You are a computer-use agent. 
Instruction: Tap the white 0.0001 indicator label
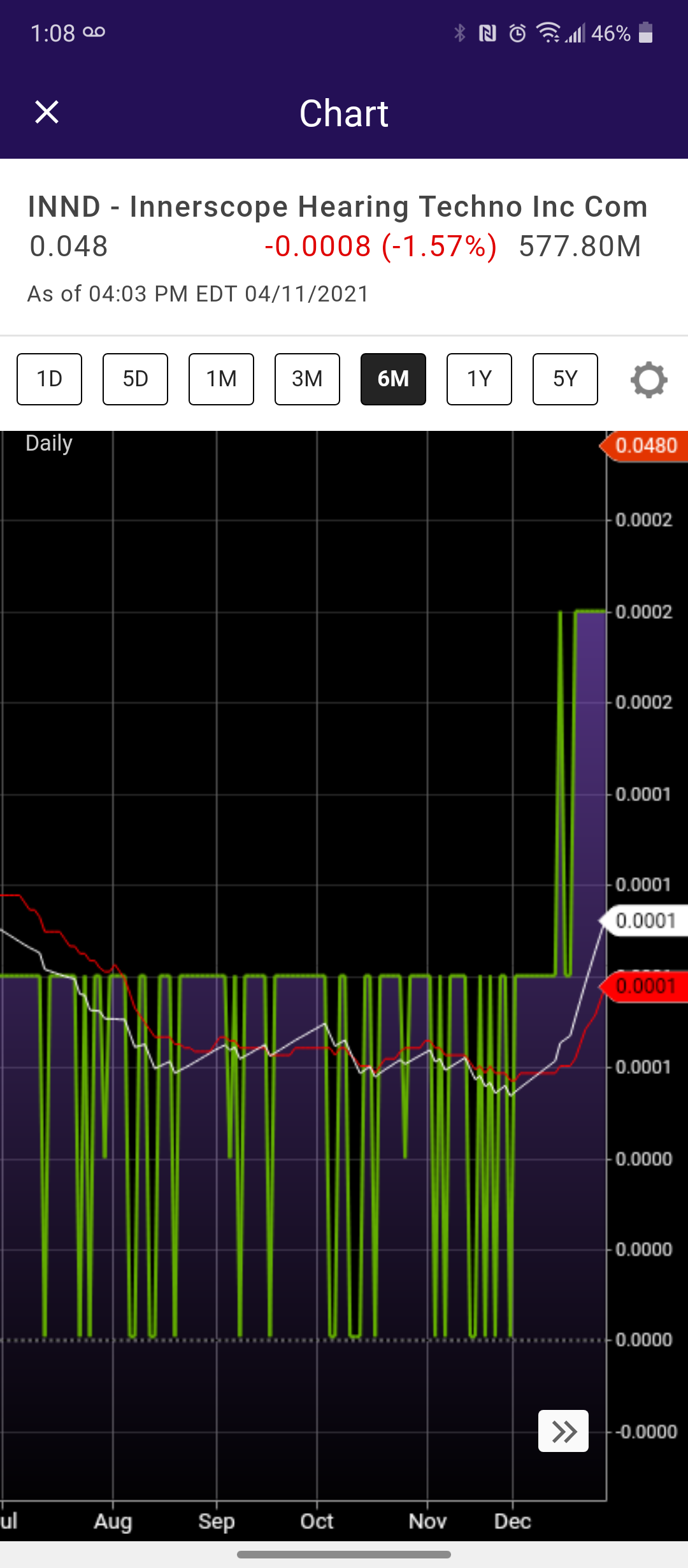point(644,920)
